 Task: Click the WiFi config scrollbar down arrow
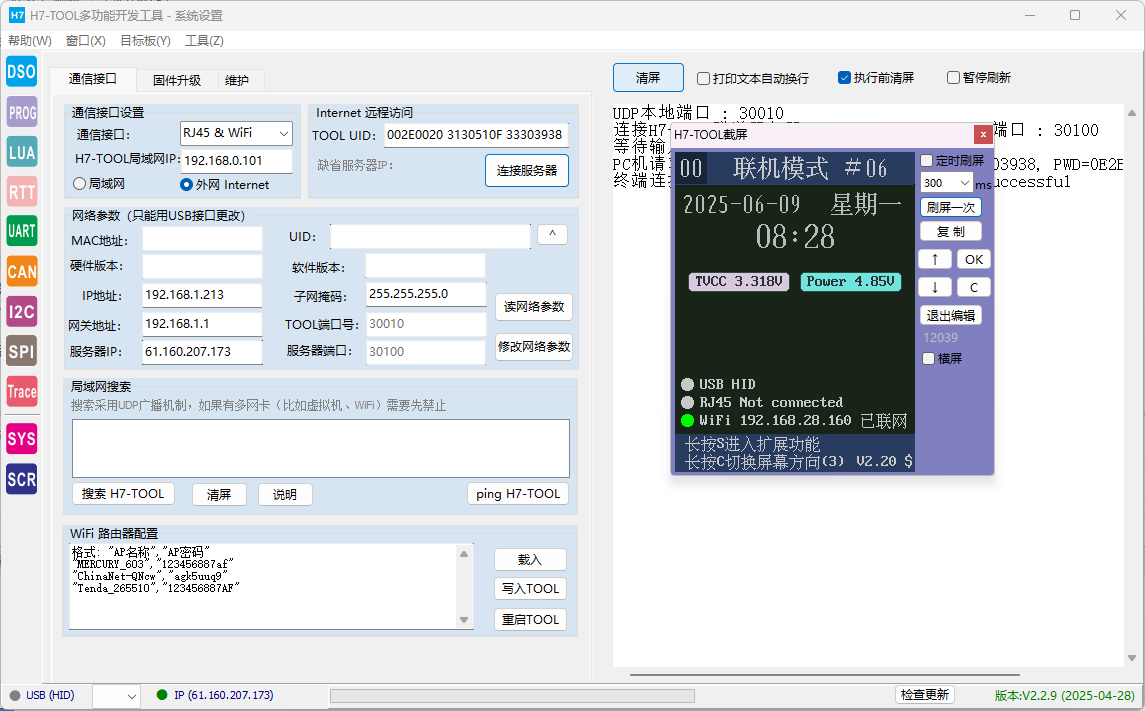tap(464, 620)
